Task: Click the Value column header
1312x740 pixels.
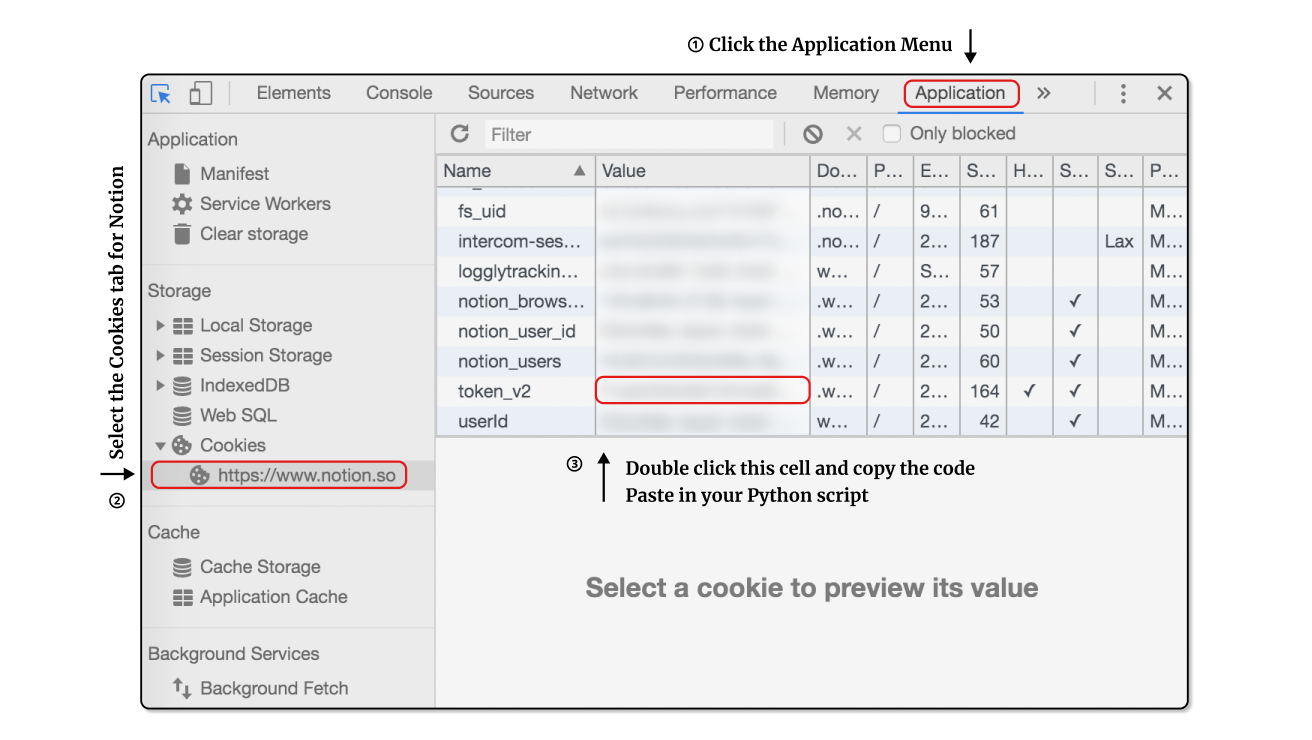Action: click(x=703, y=171)
